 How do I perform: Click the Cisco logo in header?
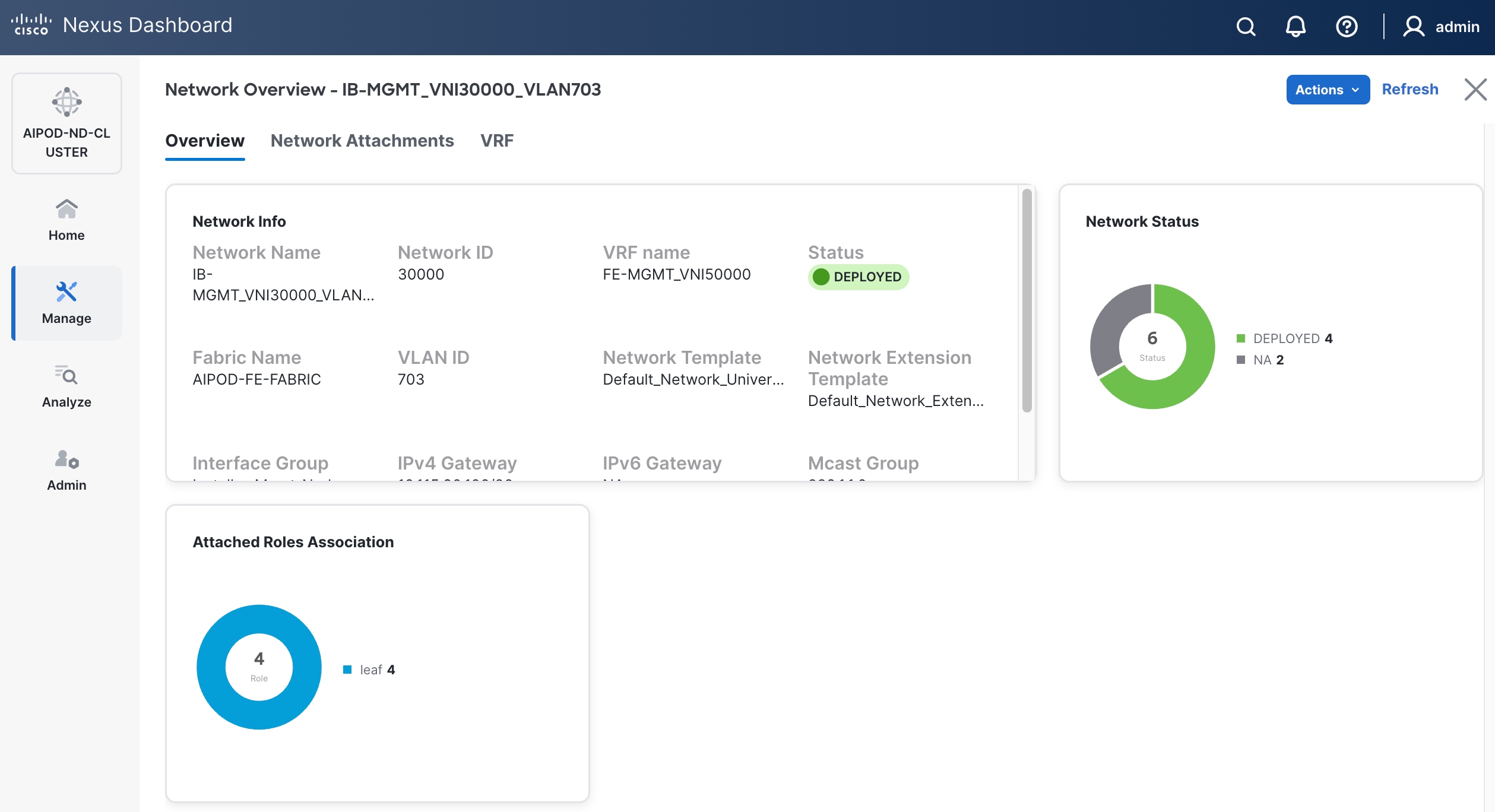point(31,25)
